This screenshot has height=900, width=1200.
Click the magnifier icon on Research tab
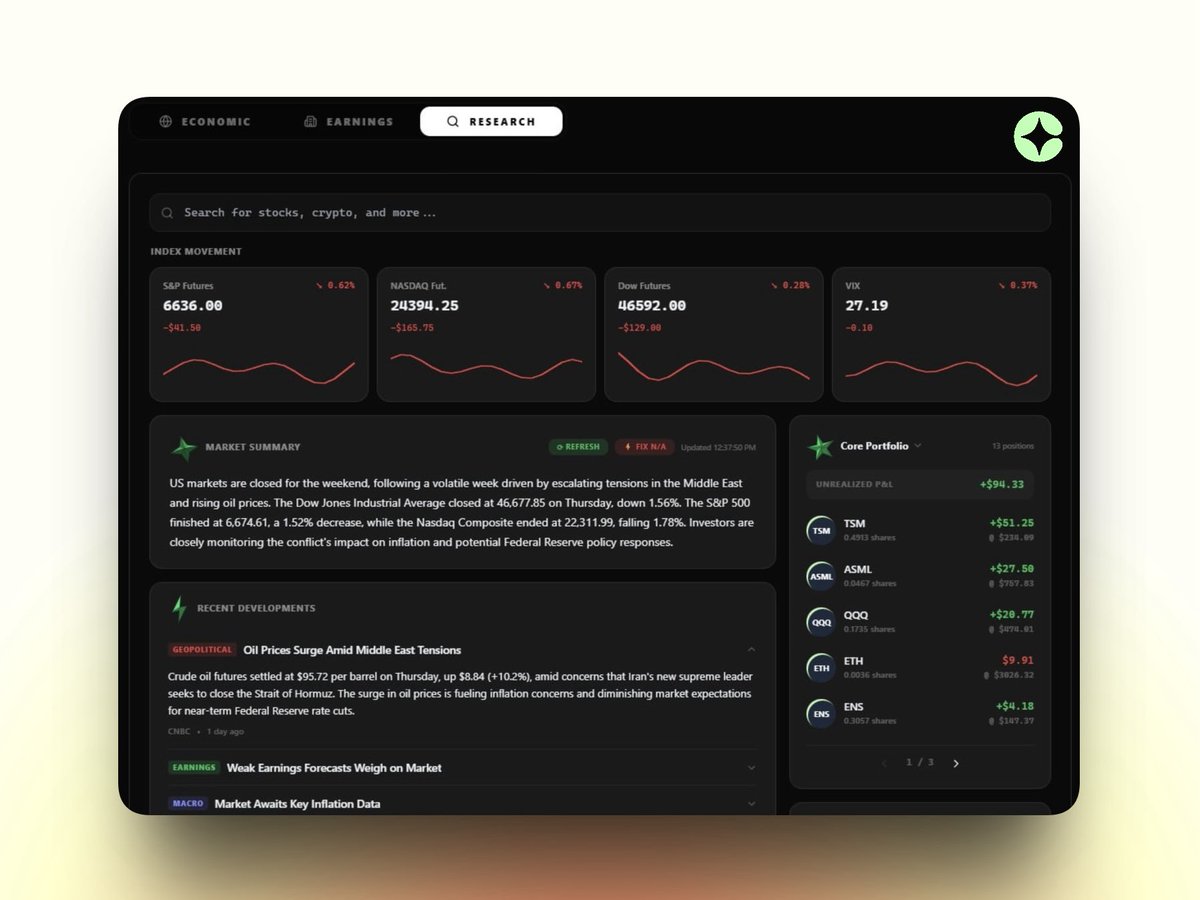tap(453, 122)
